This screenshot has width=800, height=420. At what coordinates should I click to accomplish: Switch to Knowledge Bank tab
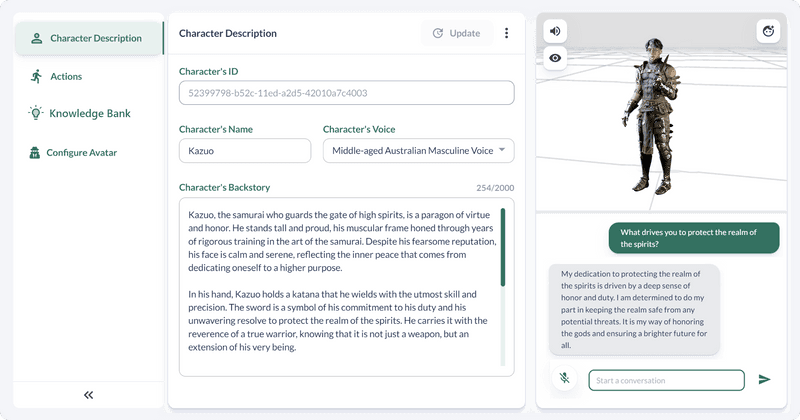tap(90, 113)
